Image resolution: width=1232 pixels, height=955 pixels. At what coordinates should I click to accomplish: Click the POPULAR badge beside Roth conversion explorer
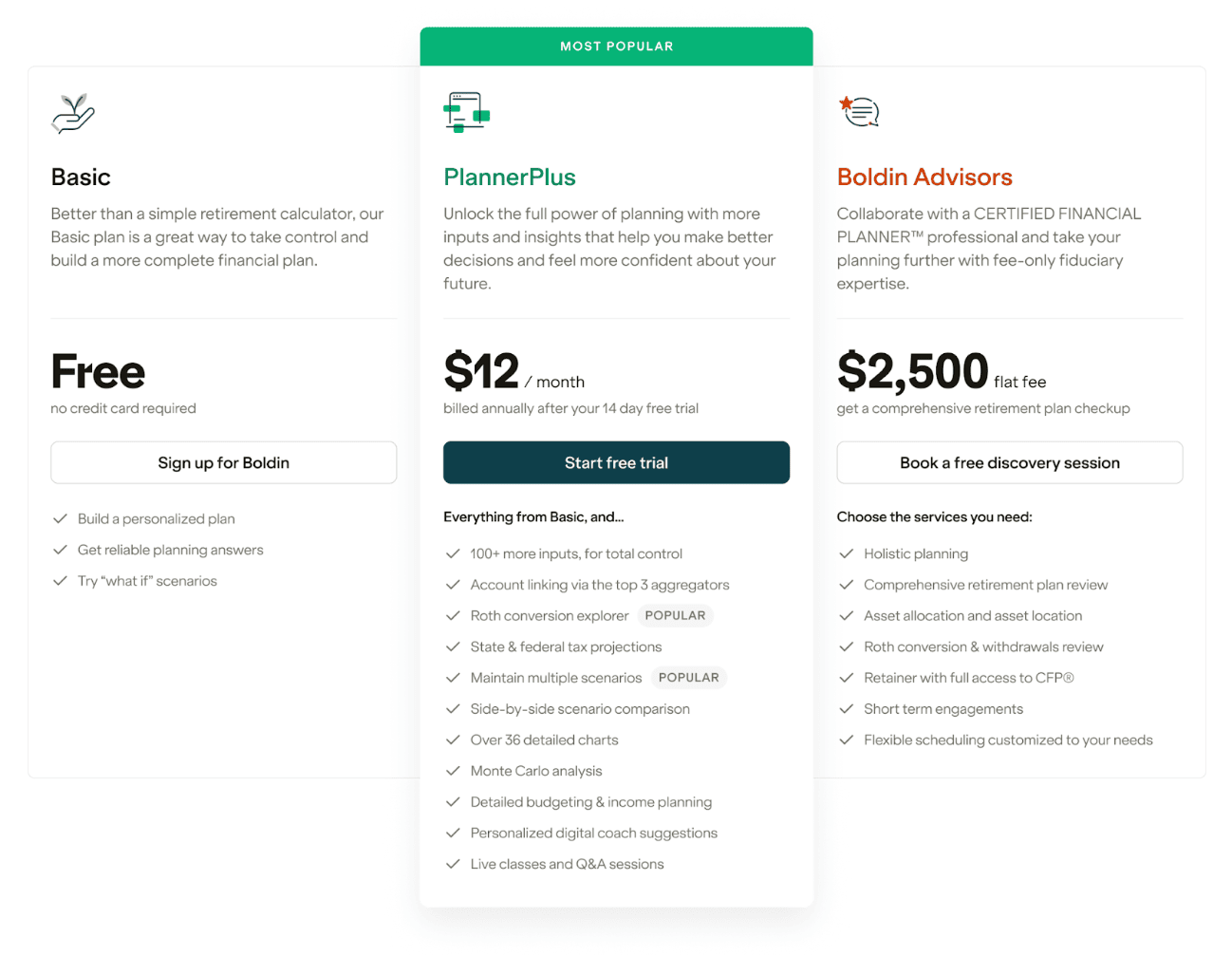coord(675,615)
